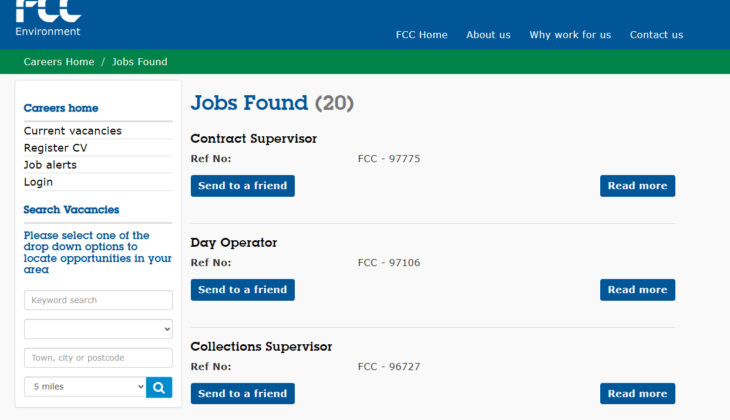Open the Collections Supervisor job title
This screenshot has width=730, height=420.
coord(261,347)
